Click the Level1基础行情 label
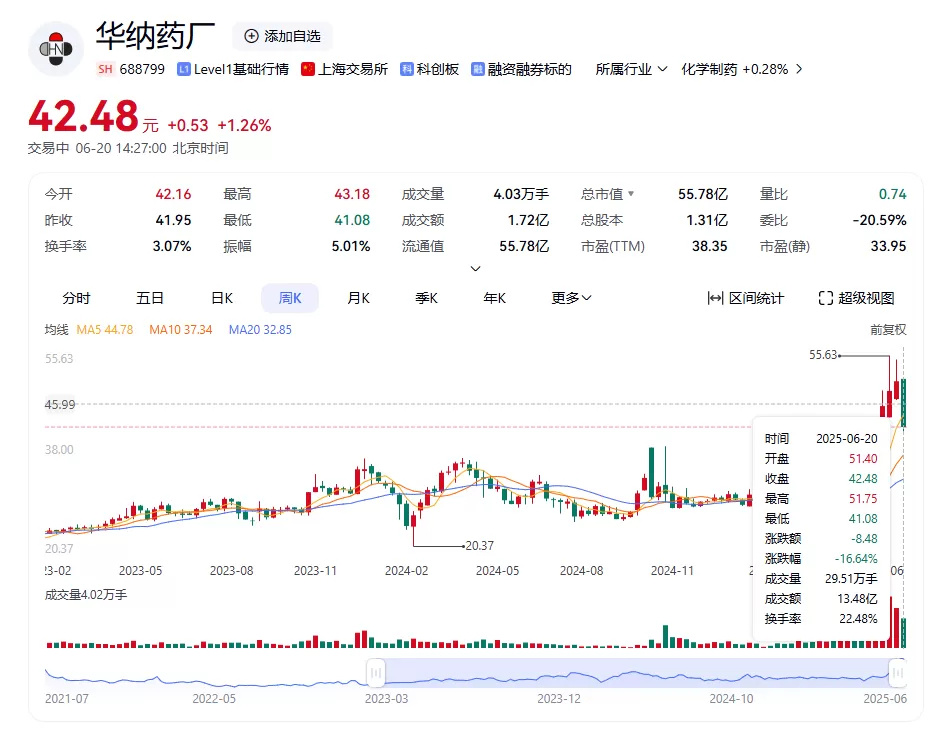 coord(241,69)
